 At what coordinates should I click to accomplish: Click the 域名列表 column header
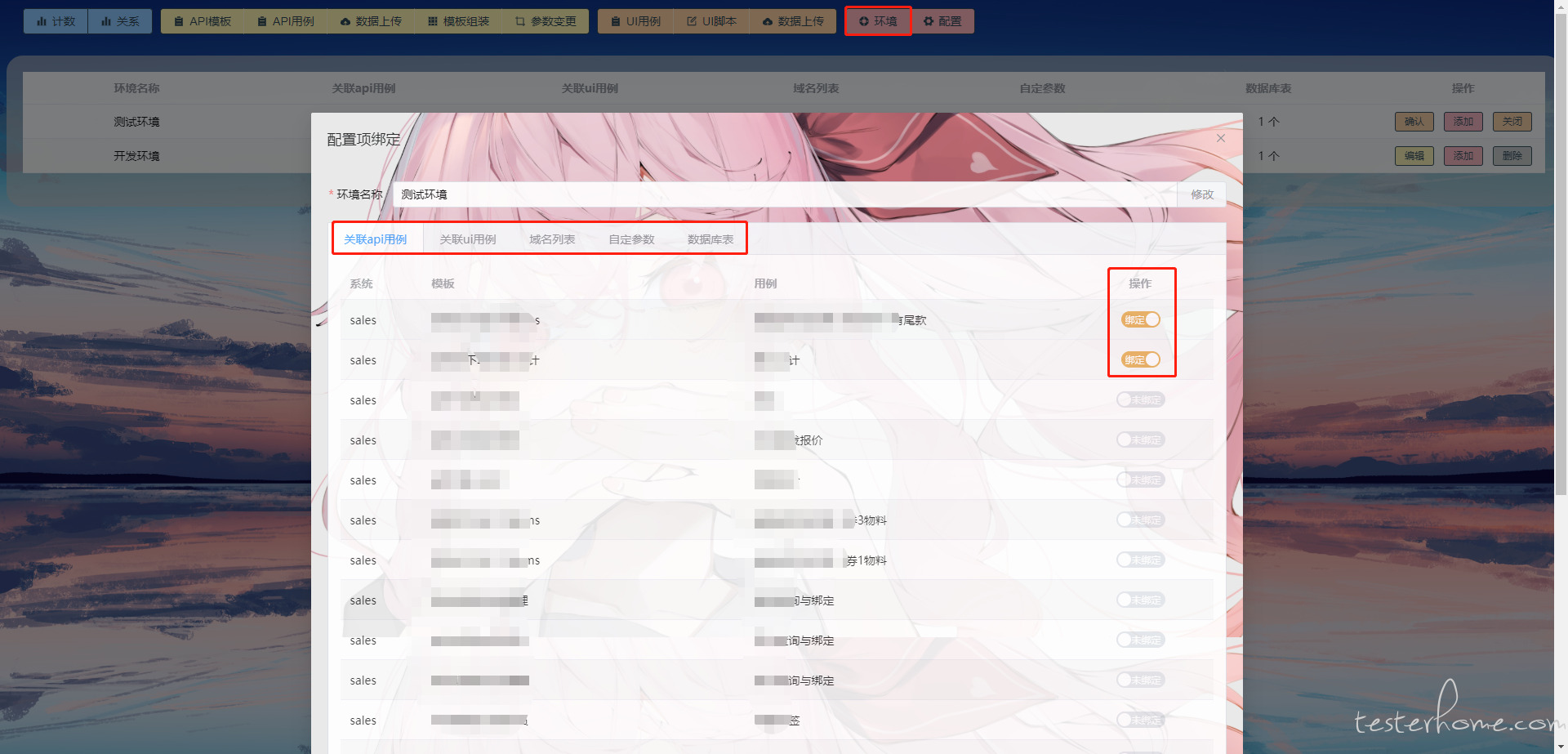(x=816, y=88)
